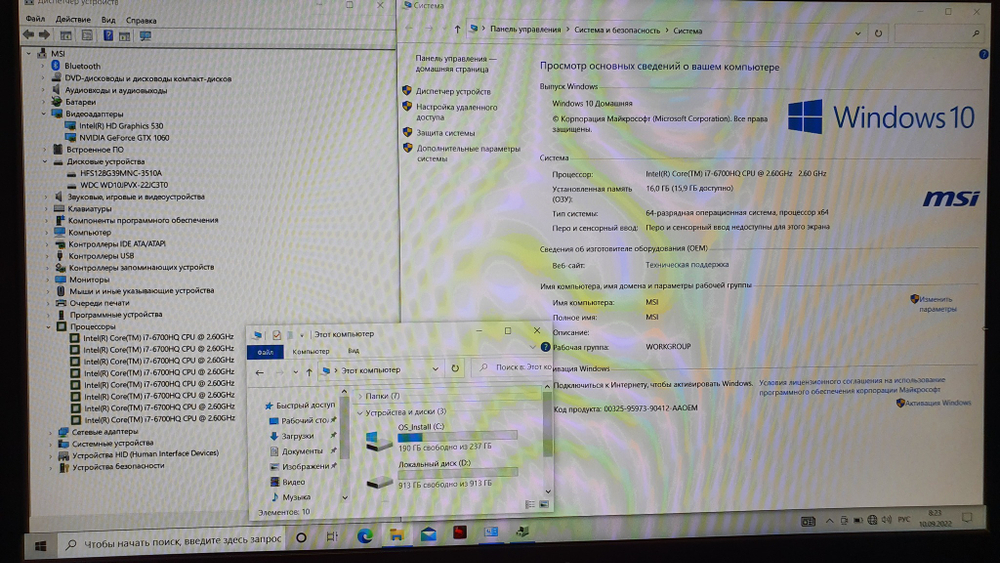
Task: Click the forward arrow in Device Manager toolbar
Action: click(x=44, y=34)
